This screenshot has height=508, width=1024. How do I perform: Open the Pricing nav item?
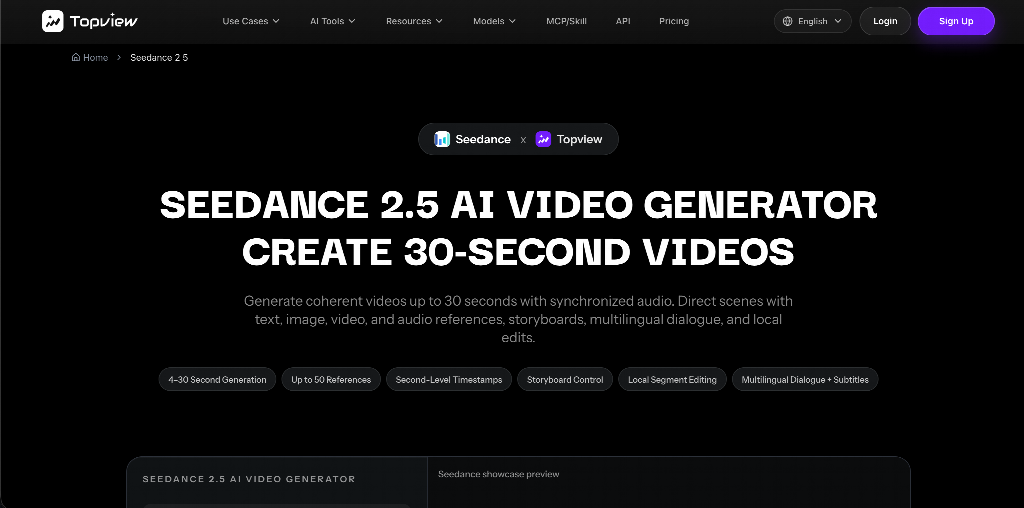click(674, 21)
